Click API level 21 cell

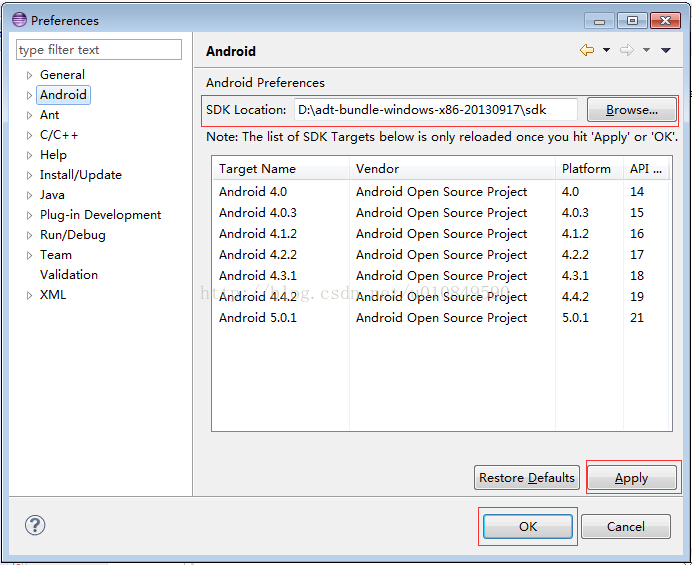click(x=637, y=317)
